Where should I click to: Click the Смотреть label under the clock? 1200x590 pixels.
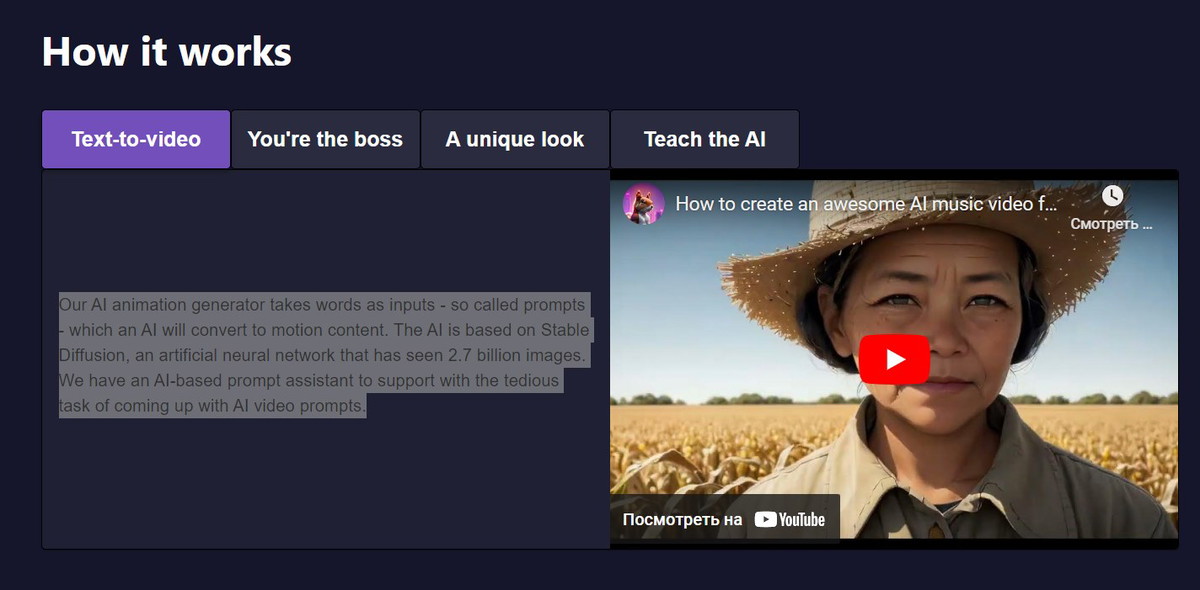1111,224
